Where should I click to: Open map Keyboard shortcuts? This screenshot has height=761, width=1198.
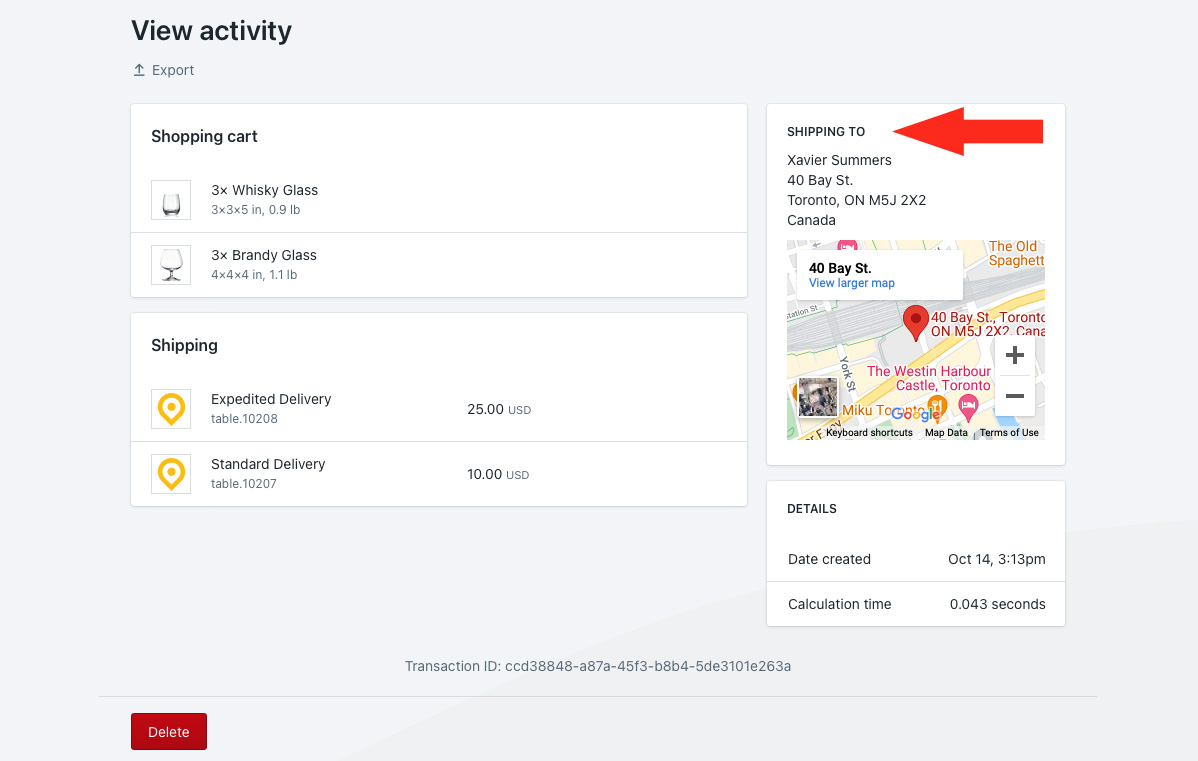(869, 433)
